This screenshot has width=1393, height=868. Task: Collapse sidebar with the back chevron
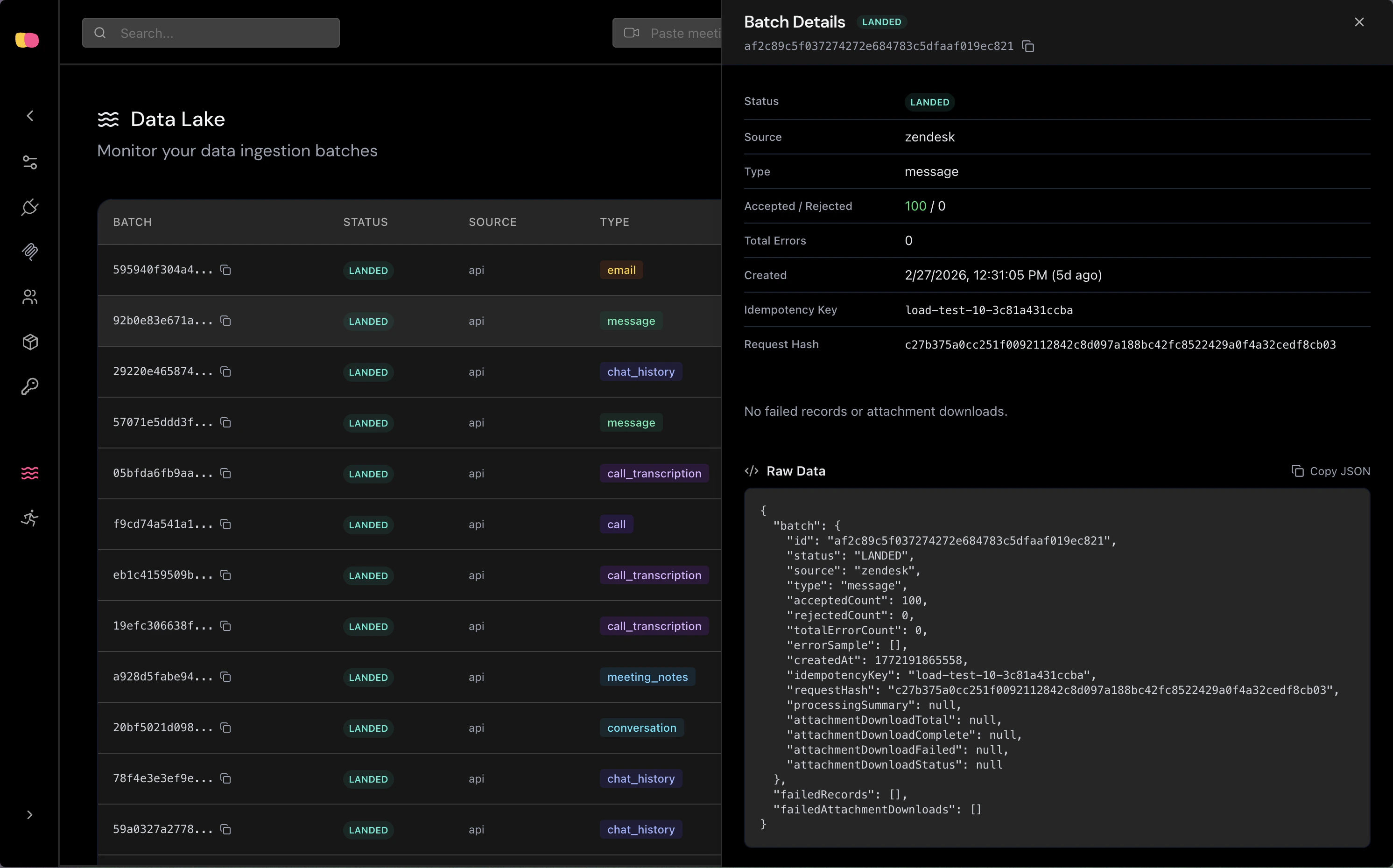tap(30, 116)
